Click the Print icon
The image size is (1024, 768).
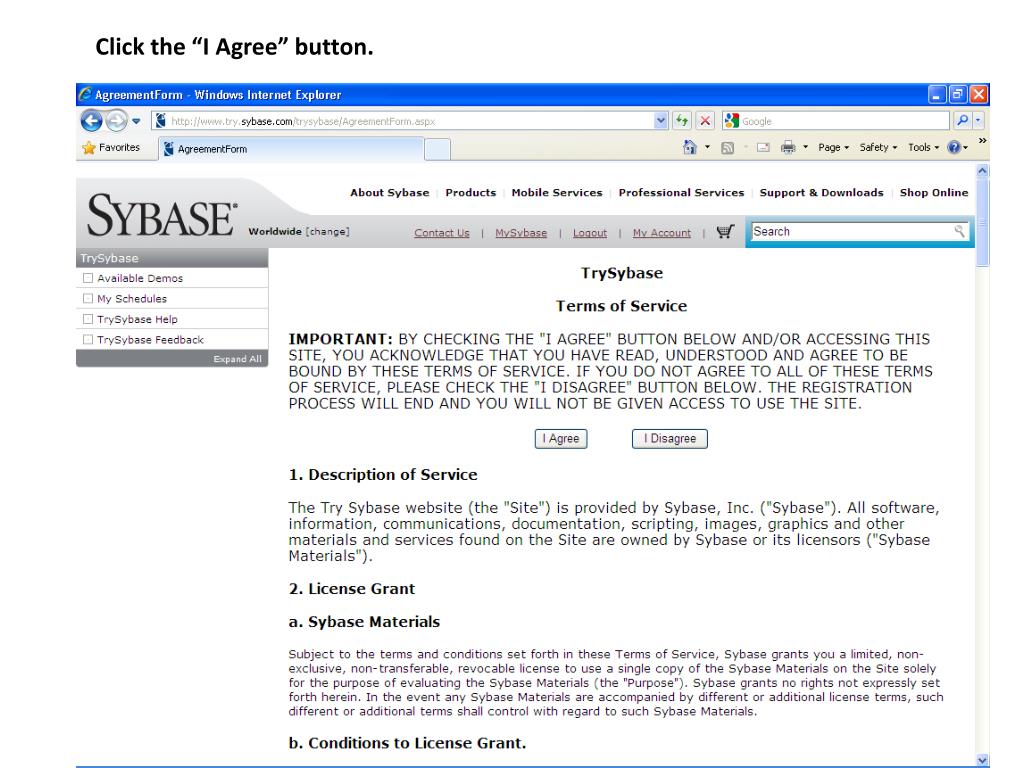click(x=788, y=148)
